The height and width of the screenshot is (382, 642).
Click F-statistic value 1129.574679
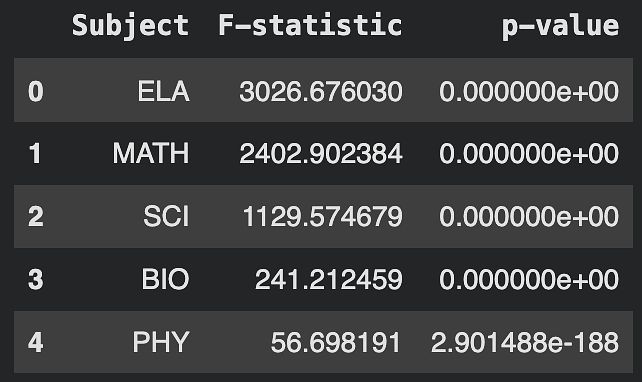(323, 216)
